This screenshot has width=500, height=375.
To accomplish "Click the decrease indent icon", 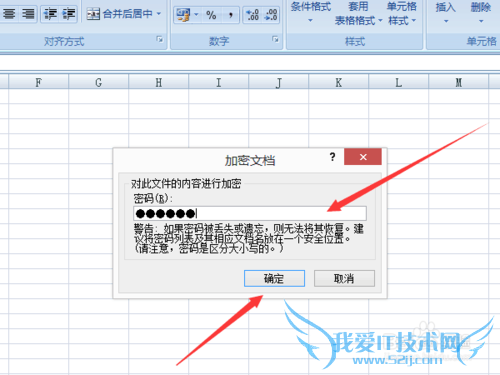I will [50, 14].
